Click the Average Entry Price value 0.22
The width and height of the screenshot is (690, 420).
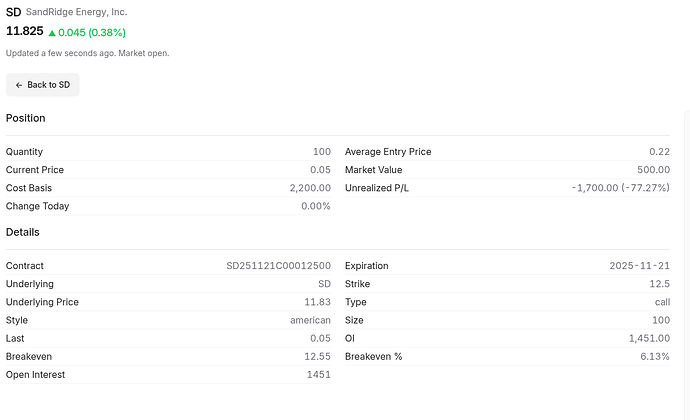[x=660, y=152]
